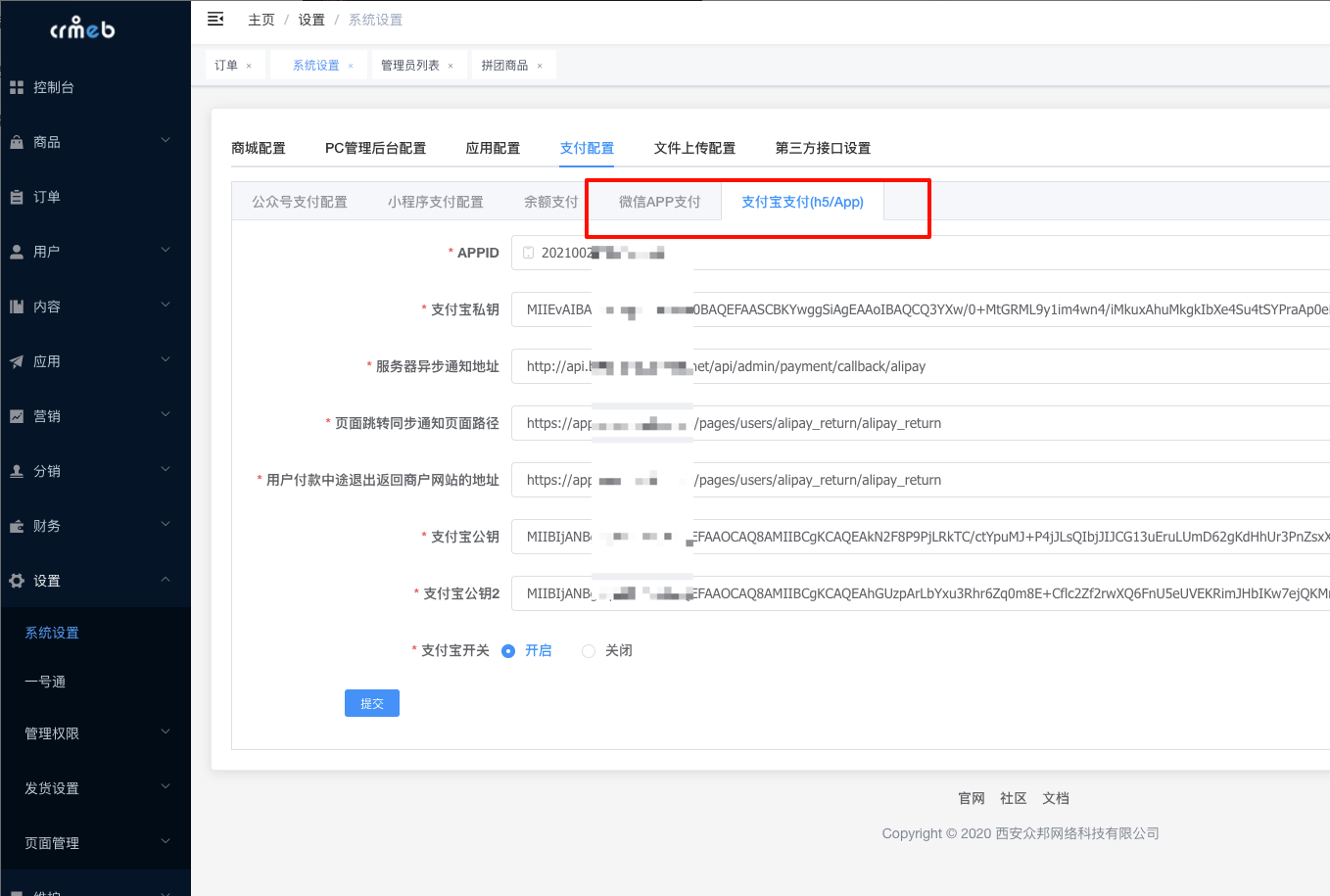Switch to 文件上传配置 tab

[694, 148]
